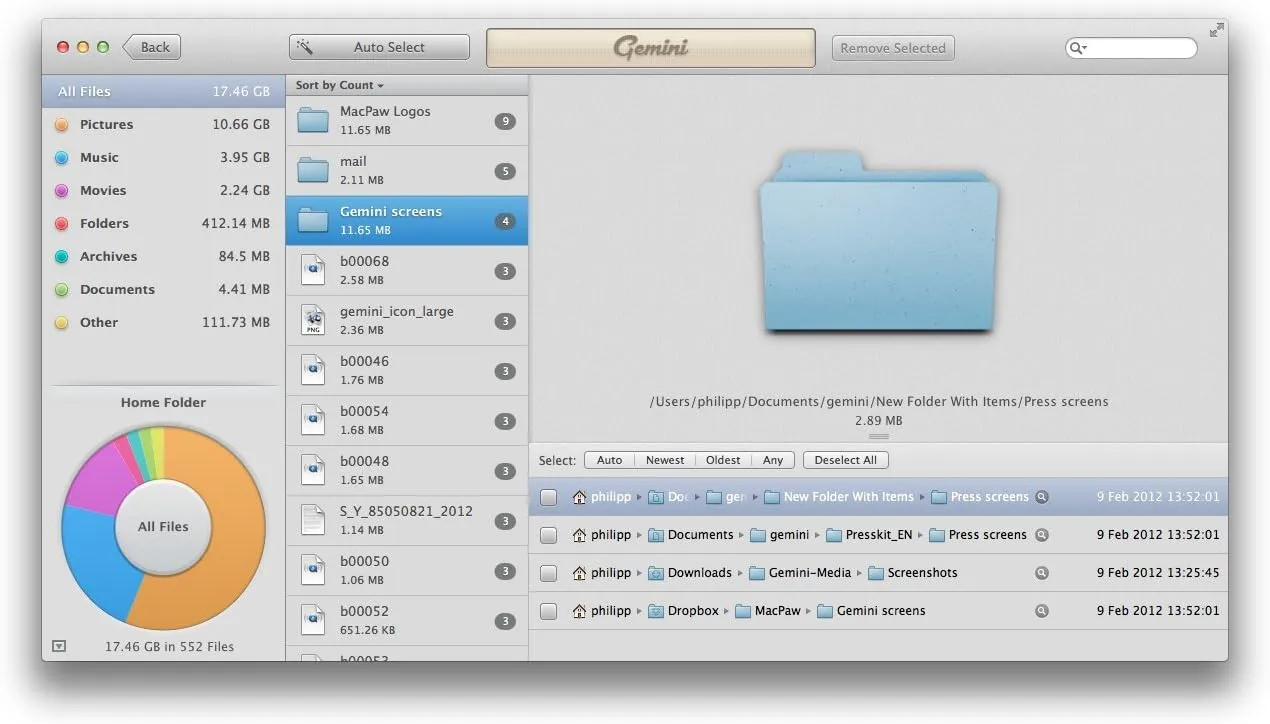Image resolution: width=1270 pixels, height=724 pixels.
Task: Click Dropbox folder icon in path
Action: pos(656,611)
